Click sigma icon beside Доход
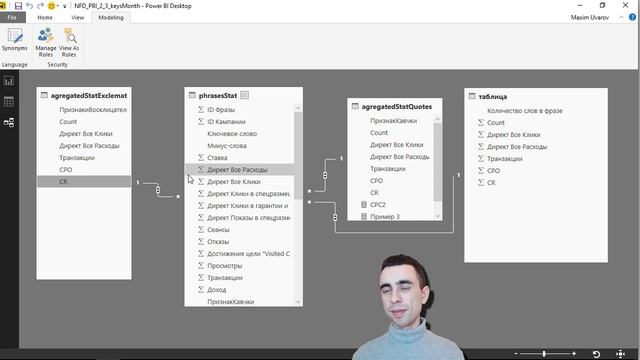Image resolution: width=640 pixels, height=360 pixels. pyautogui.click(x=201, y=289)
